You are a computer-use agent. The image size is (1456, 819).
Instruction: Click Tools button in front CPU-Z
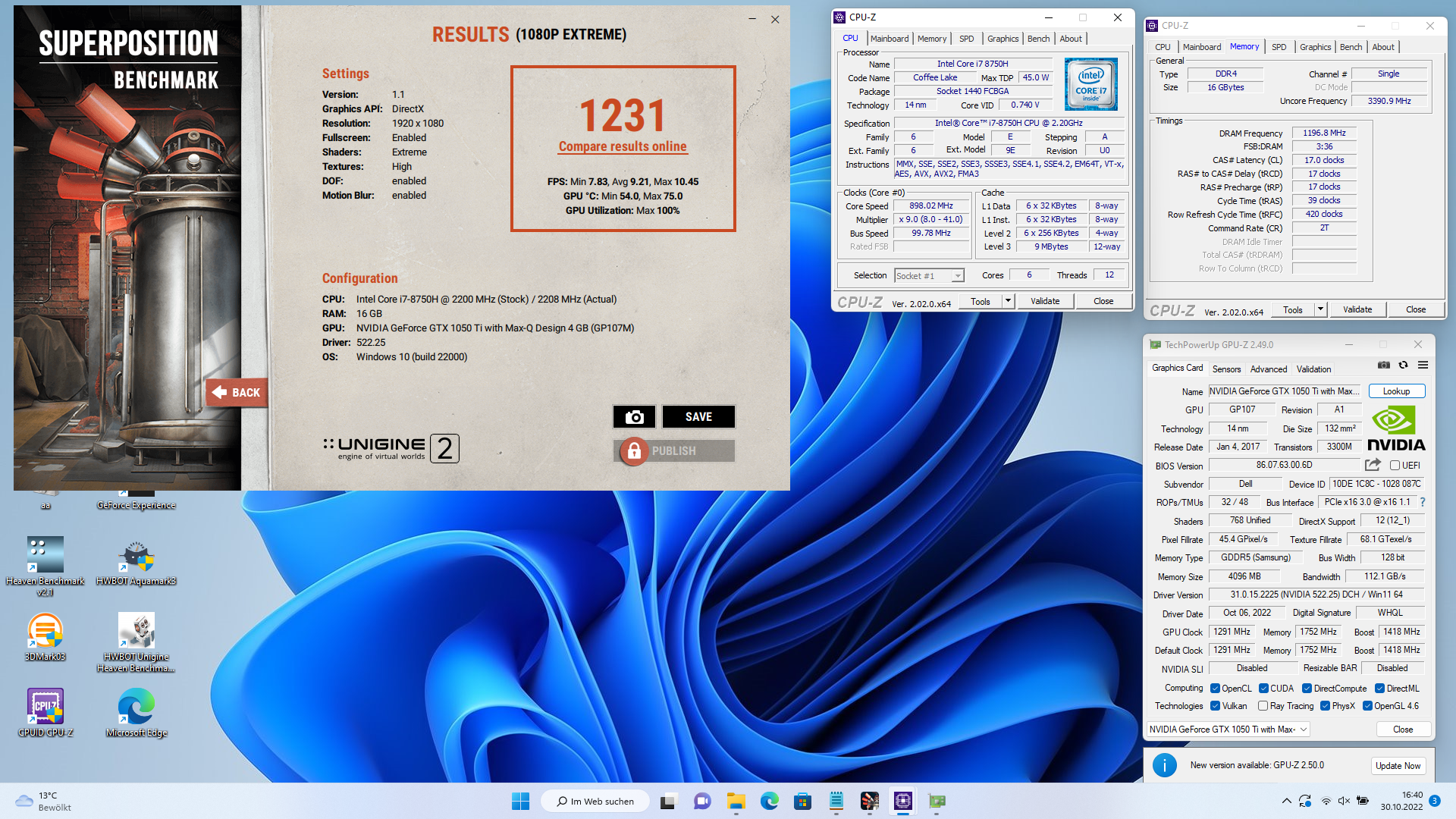pos(980,301)
